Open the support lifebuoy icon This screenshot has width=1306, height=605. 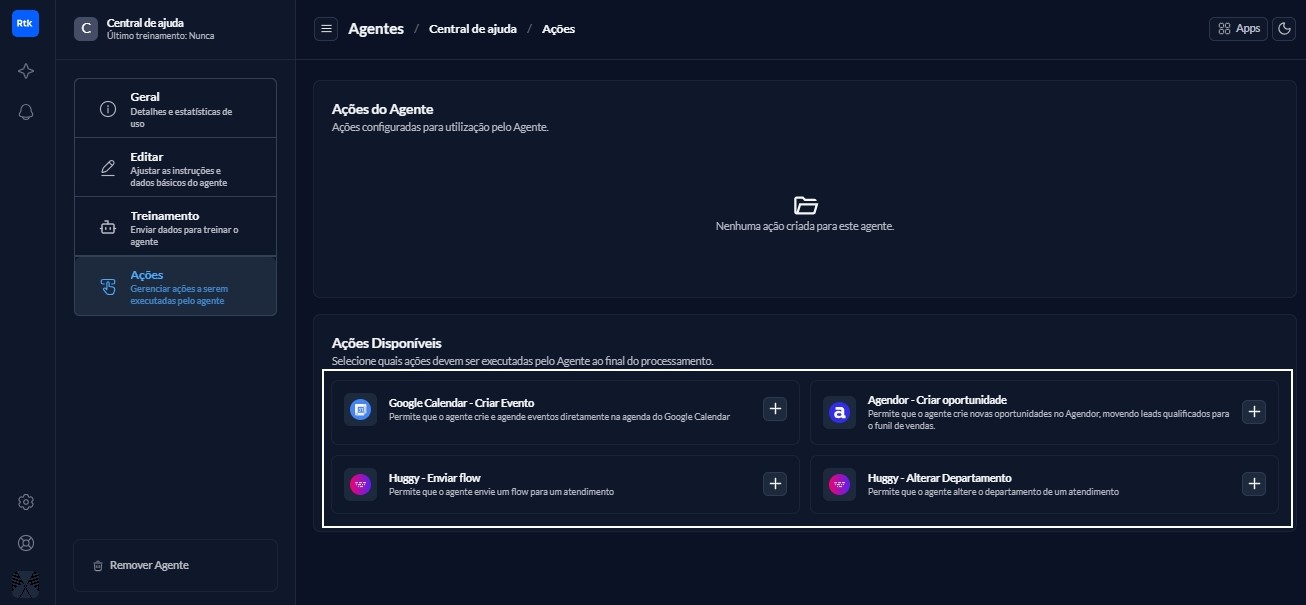(x=26, y=543)
